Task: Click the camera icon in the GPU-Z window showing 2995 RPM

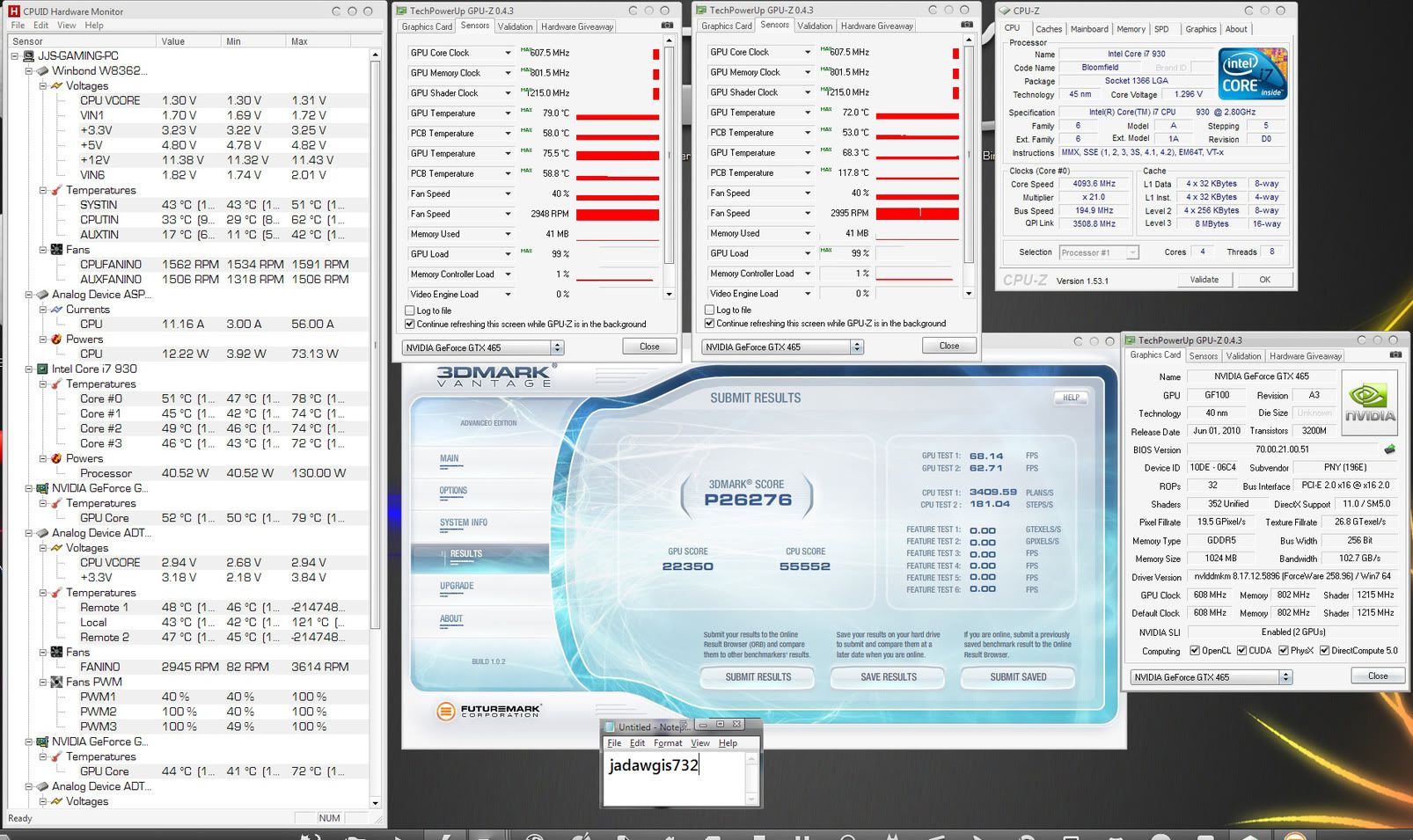Action: tap(968, 26)
